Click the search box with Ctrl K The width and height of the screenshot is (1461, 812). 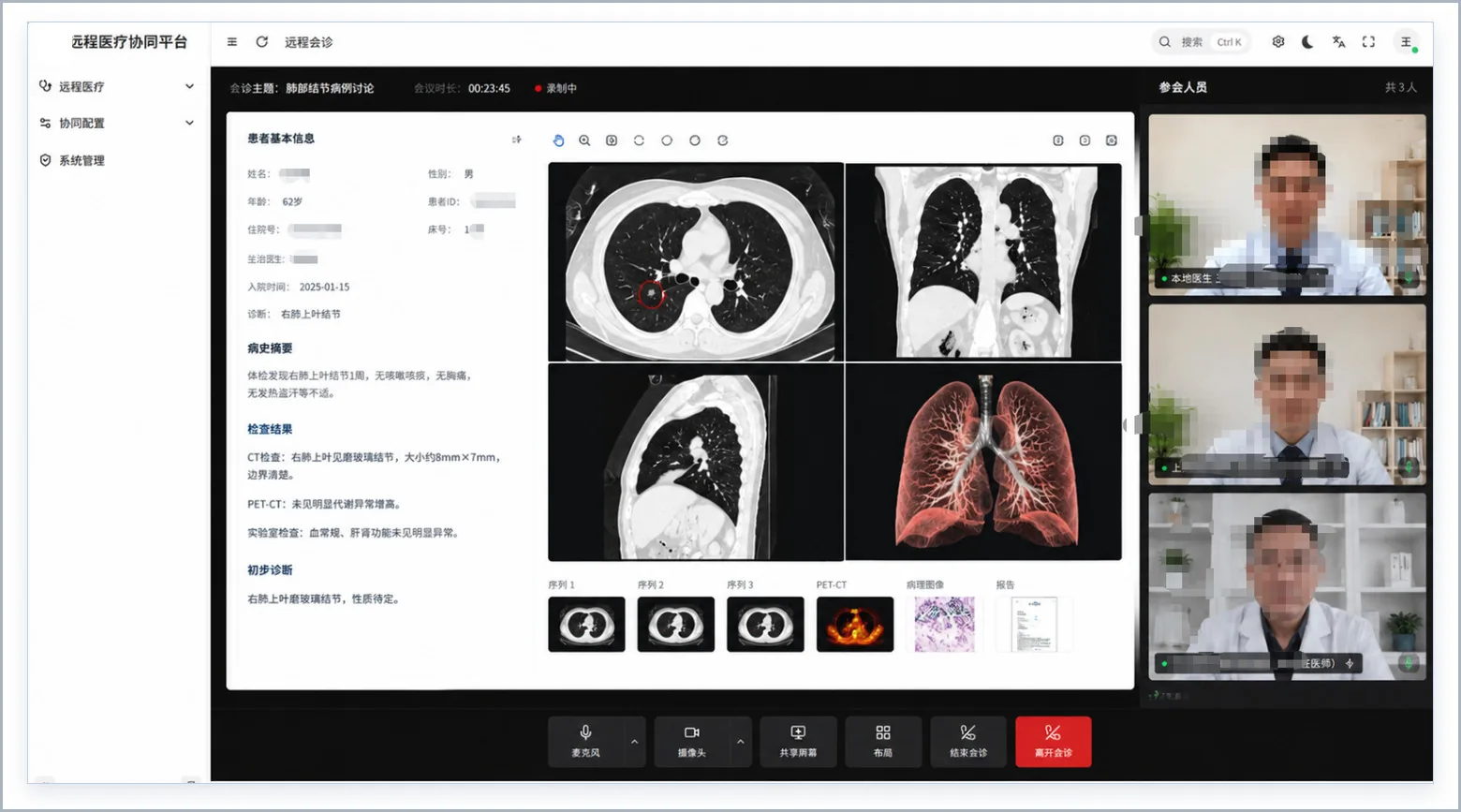pyautogui.click(x=1202, y=42)
